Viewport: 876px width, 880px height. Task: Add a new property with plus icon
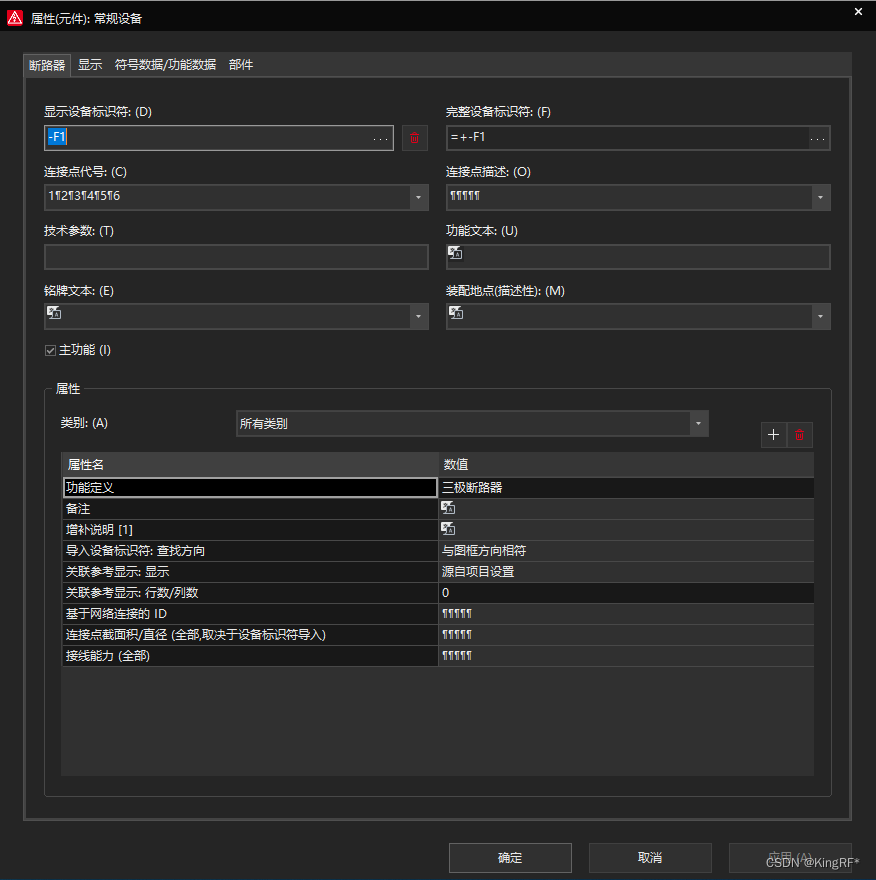[773, 434]
